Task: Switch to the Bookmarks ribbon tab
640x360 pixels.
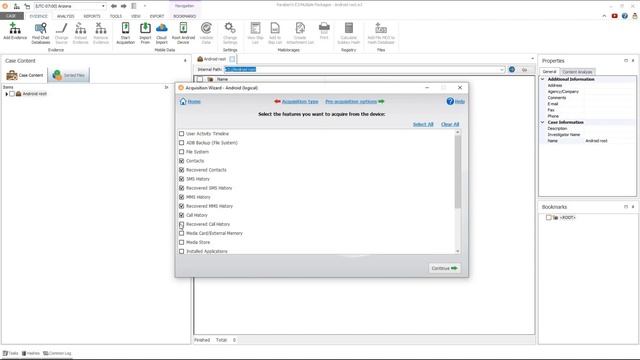Action: [184, 16]
